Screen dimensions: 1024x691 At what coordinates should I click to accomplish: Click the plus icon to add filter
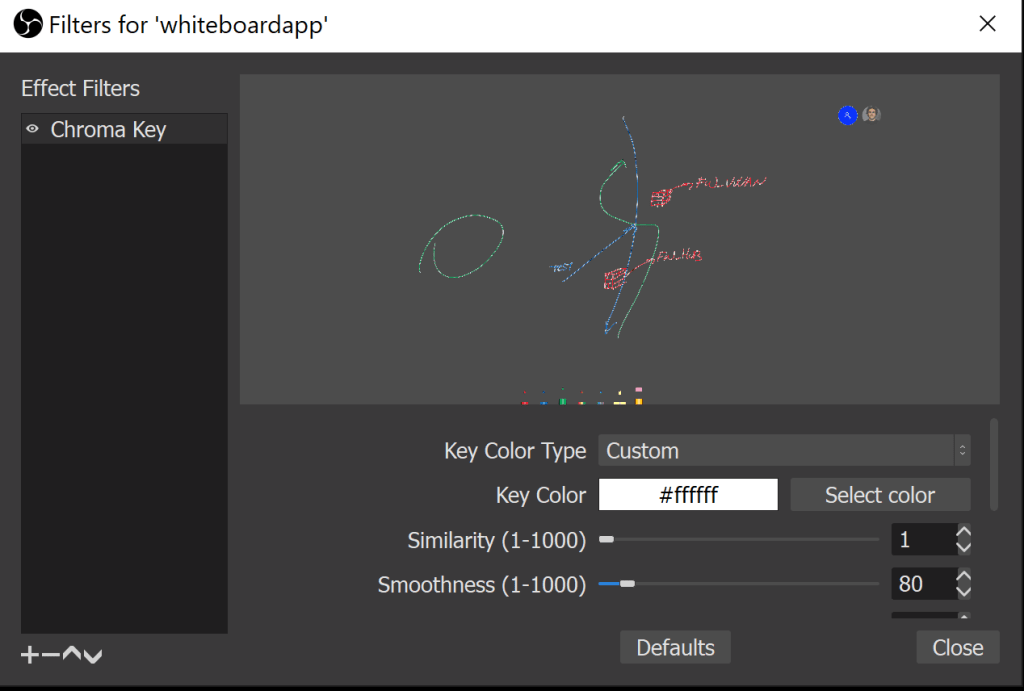click(30, 655)
